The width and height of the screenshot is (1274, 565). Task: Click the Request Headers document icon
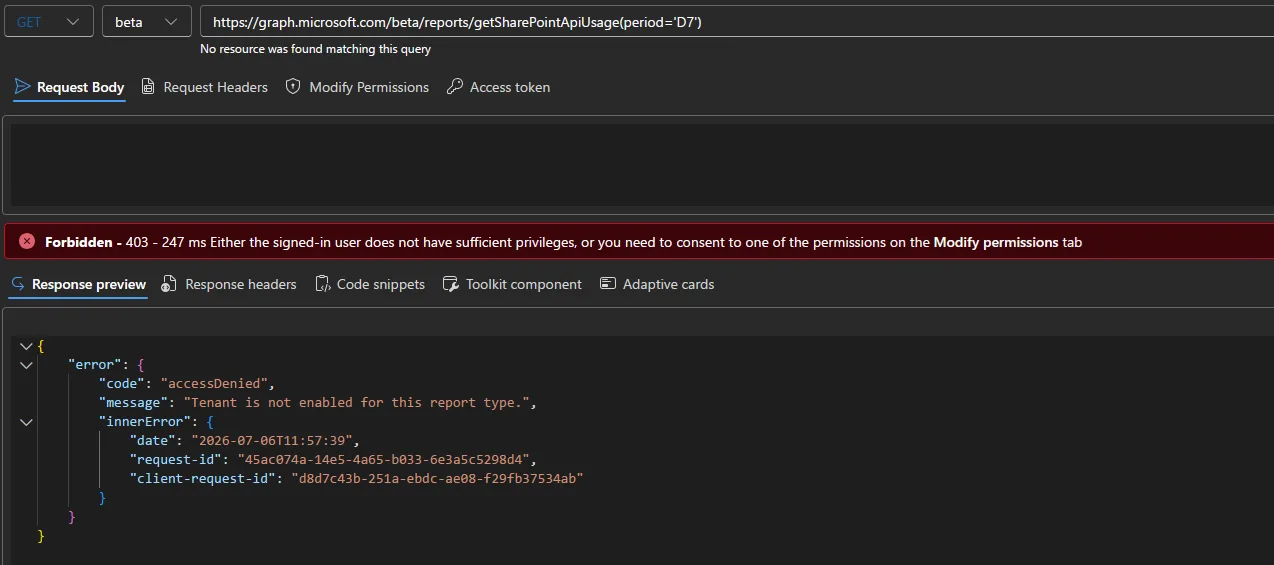click(x=148, y=87)
